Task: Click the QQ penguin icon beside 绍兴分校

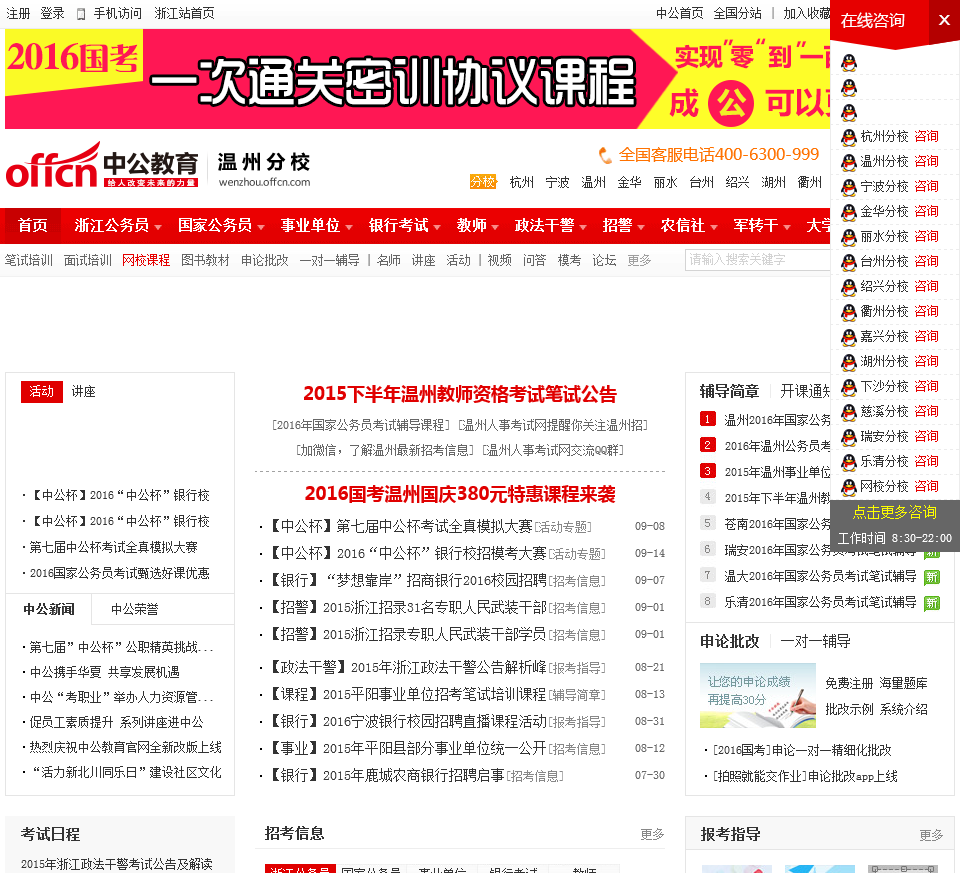Action: [x=849, y=287]
